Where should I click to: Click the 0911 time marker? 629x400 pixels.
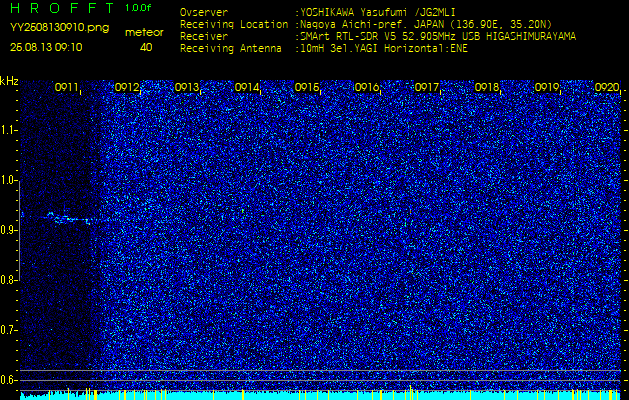tap(67, 87)
